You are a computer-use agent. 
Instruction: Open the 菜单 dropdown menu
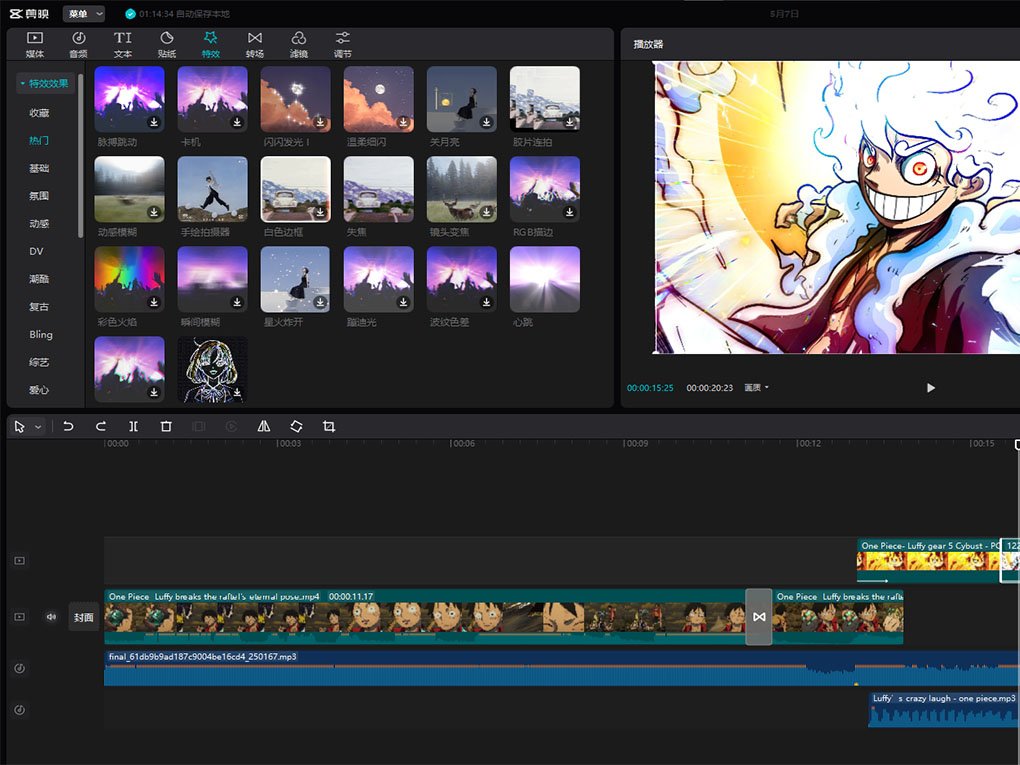[x=83, y=14]
